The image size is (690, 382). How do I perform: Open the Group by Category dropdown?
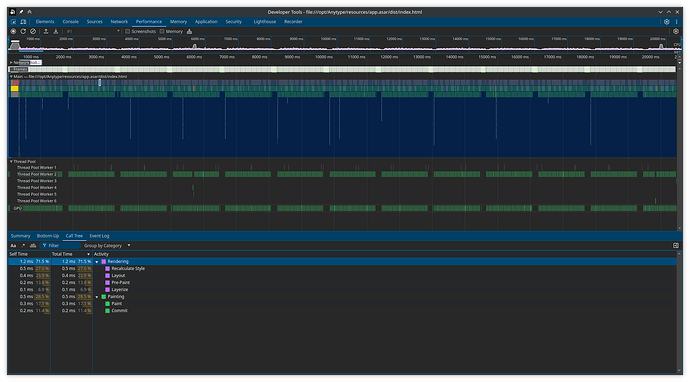tap(107, 246)
